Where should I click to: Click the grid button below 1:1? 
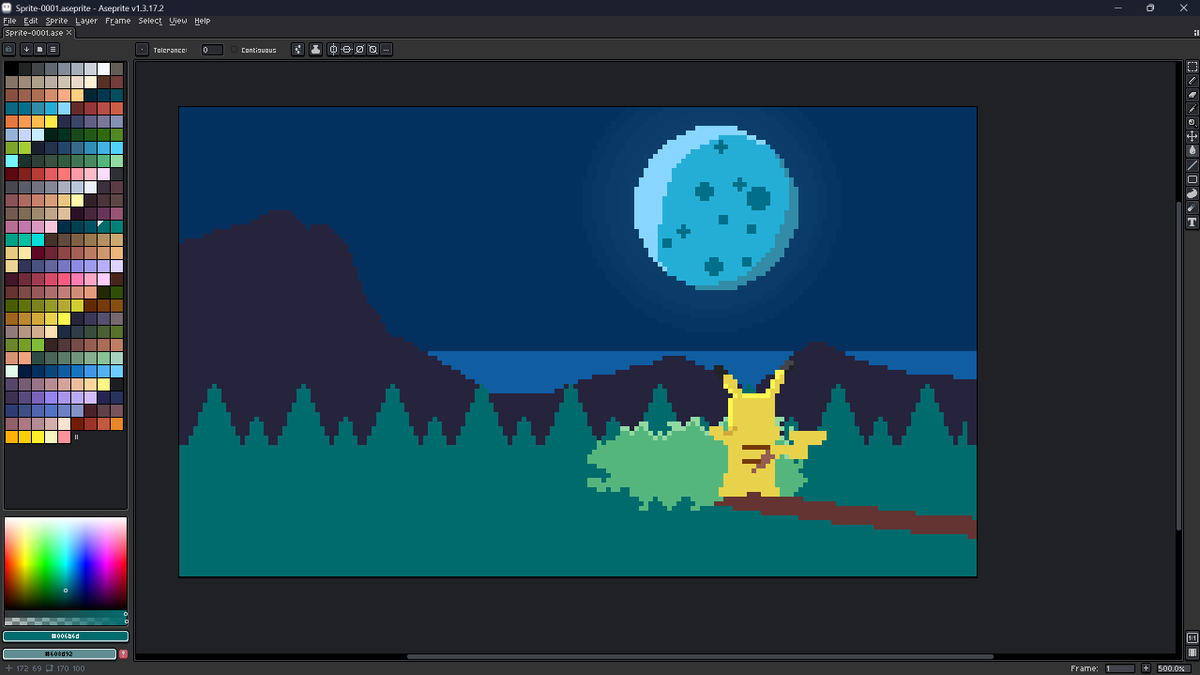[x=1192, y=652]
